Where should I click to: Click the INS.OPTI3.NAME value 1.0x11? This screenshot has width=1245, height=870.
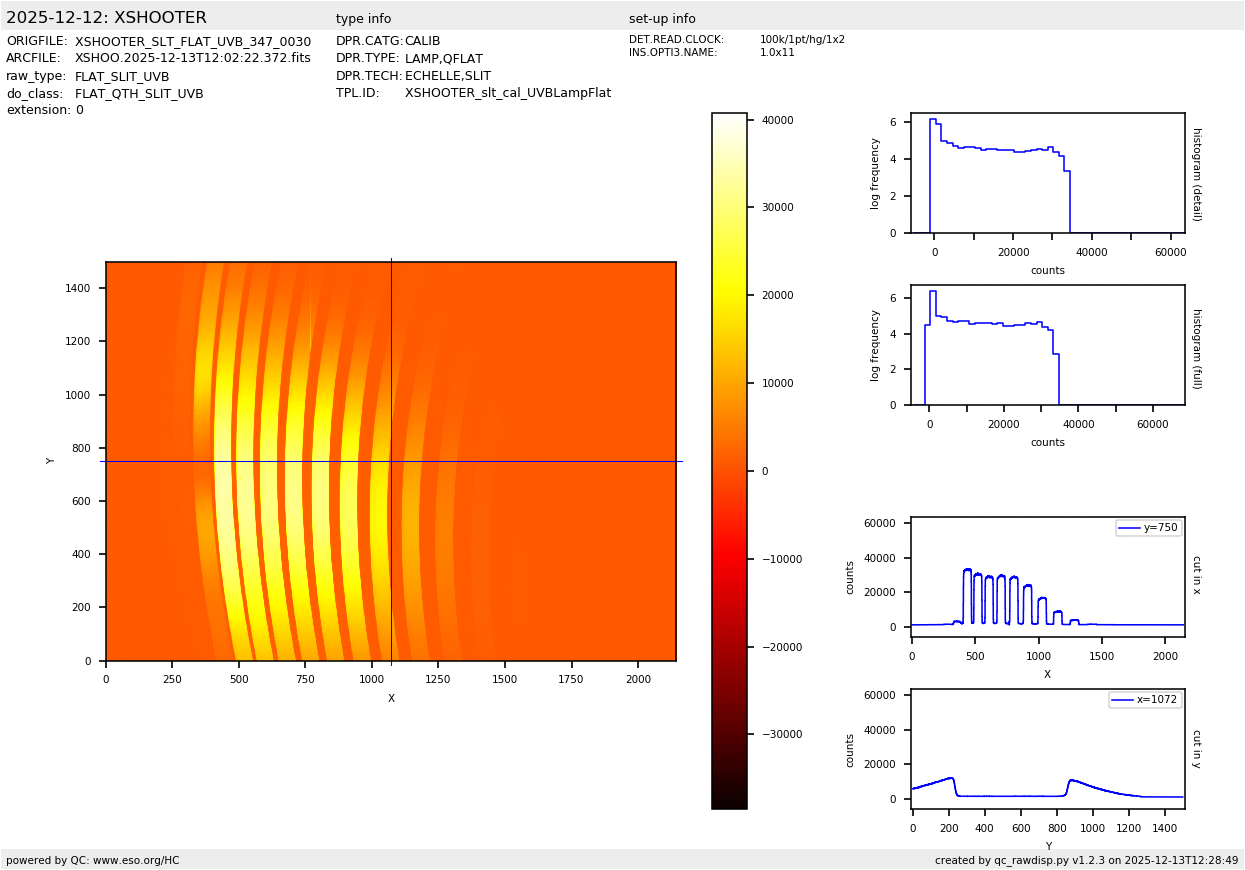point(777,53)
